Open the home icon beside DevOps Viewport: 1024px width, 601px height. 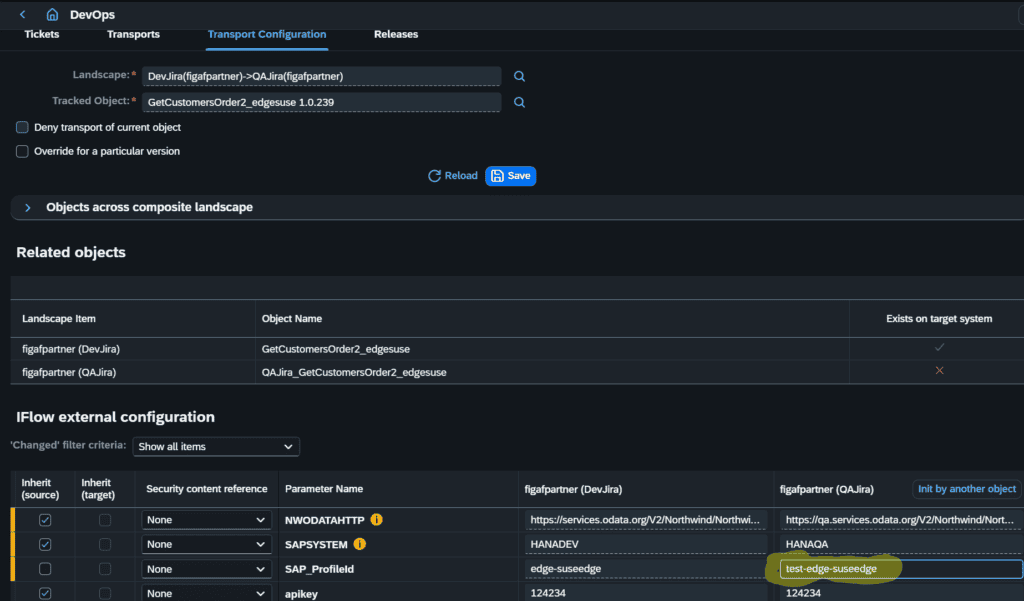tap(52, 14)
